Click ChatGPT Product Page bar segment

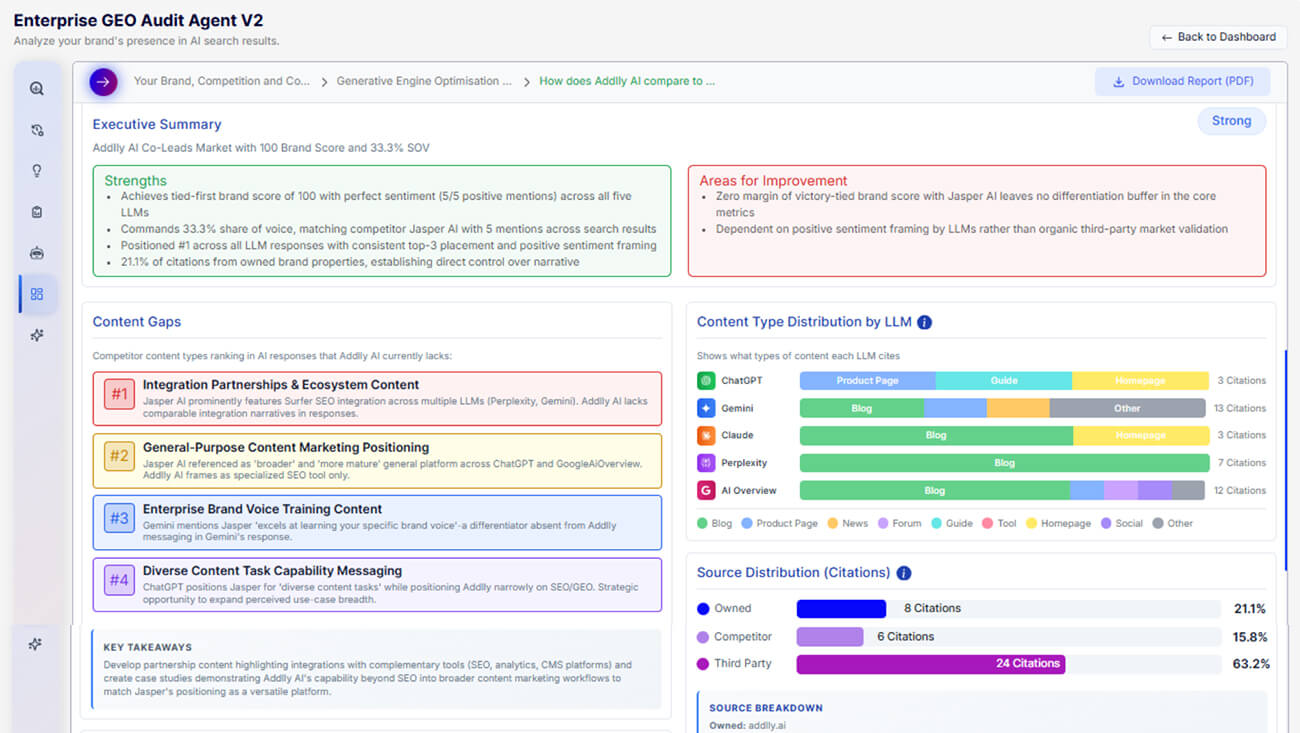click(868, 381)
